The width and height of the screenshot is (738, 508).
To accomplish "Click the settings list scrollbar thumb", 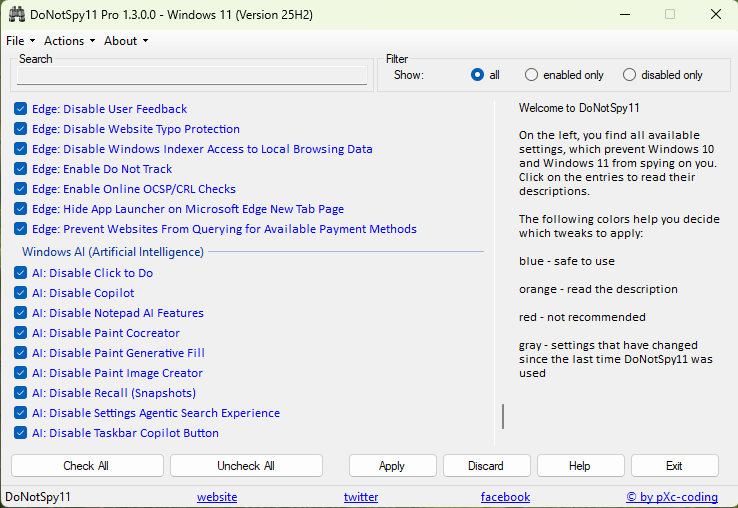I will point(503,416).
